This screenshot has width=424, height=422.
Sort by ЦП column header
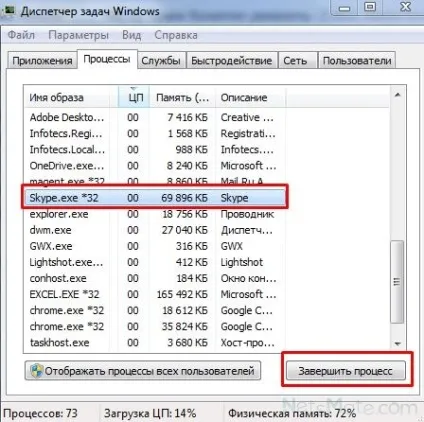134,97
